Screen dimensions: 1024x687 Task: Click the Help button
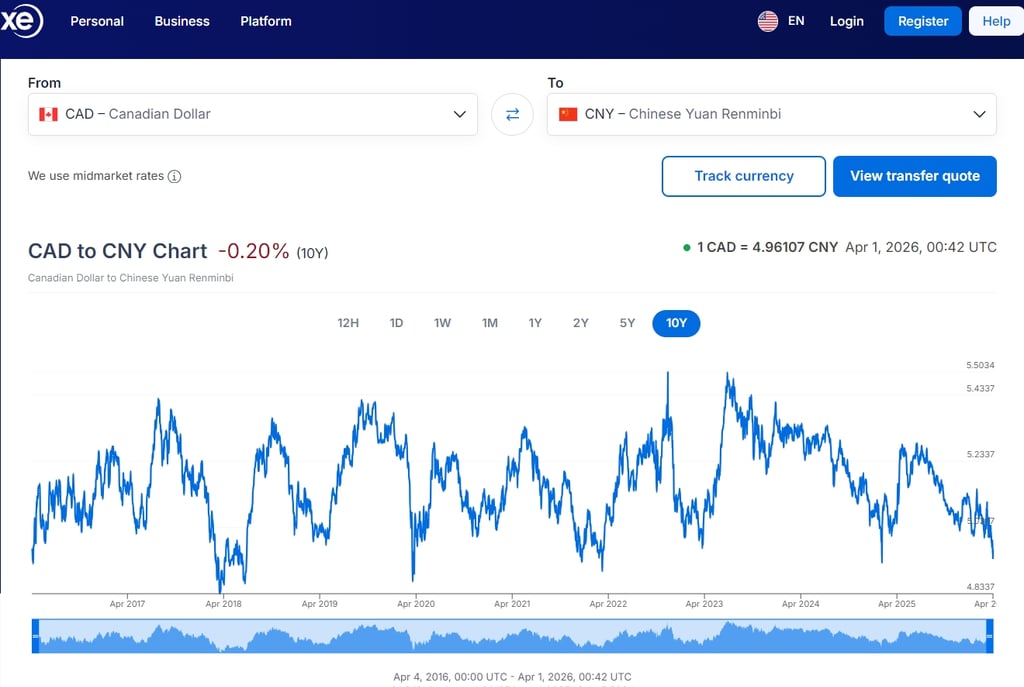pyautogui.click(x=996, y=21)
